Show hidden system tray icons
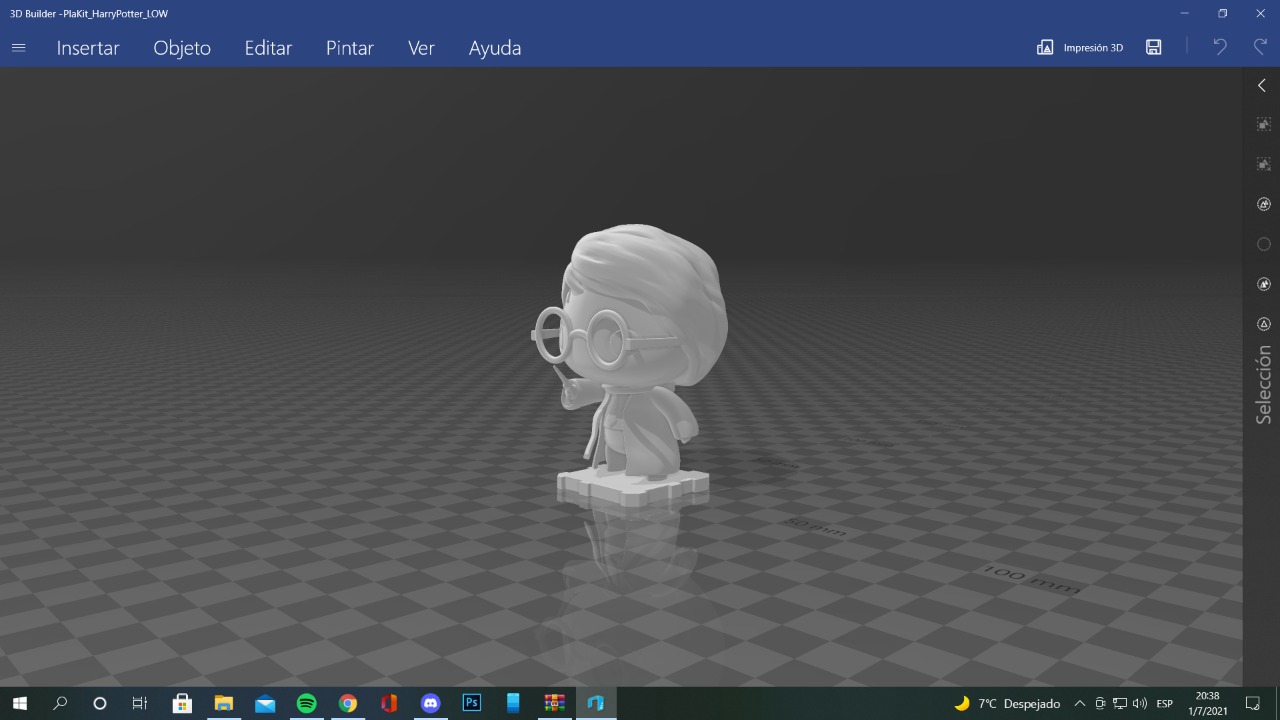 [1079, 703]
